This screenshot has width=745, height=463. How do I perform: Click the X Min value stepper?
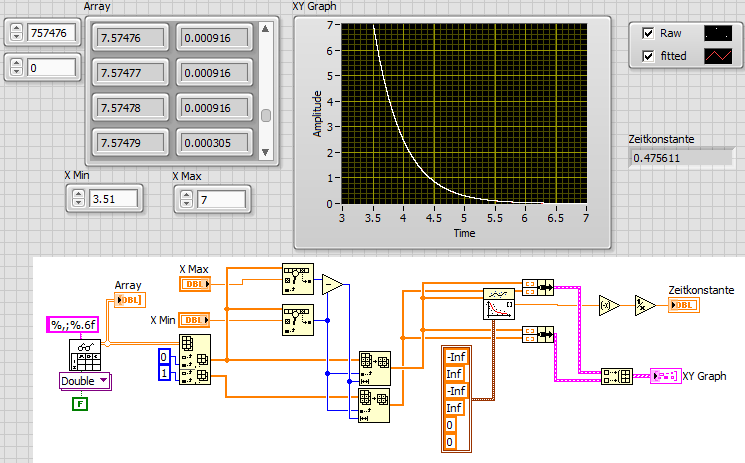78,198
